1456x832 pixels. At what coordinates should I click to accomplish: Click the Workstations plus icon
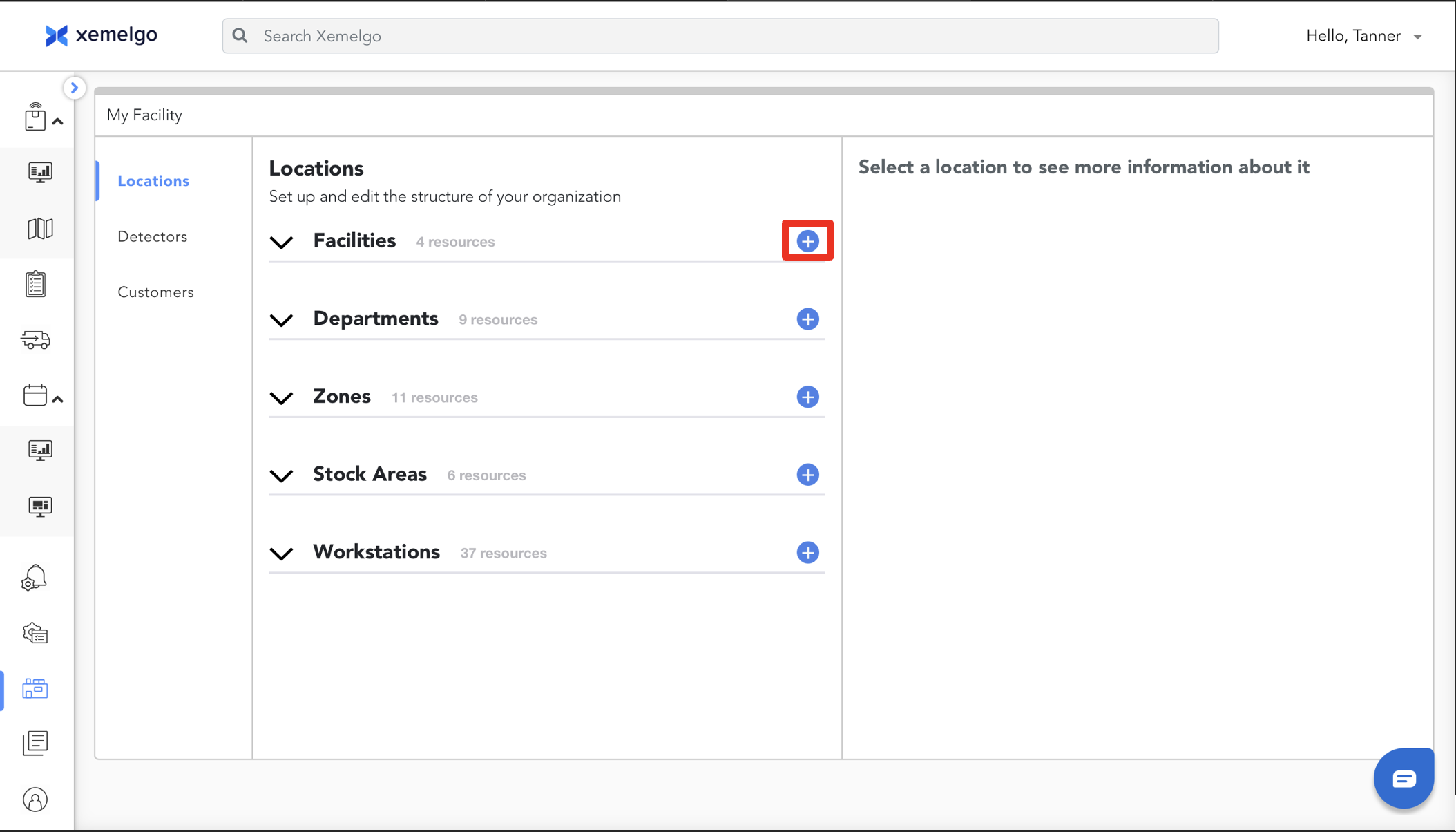807,553
